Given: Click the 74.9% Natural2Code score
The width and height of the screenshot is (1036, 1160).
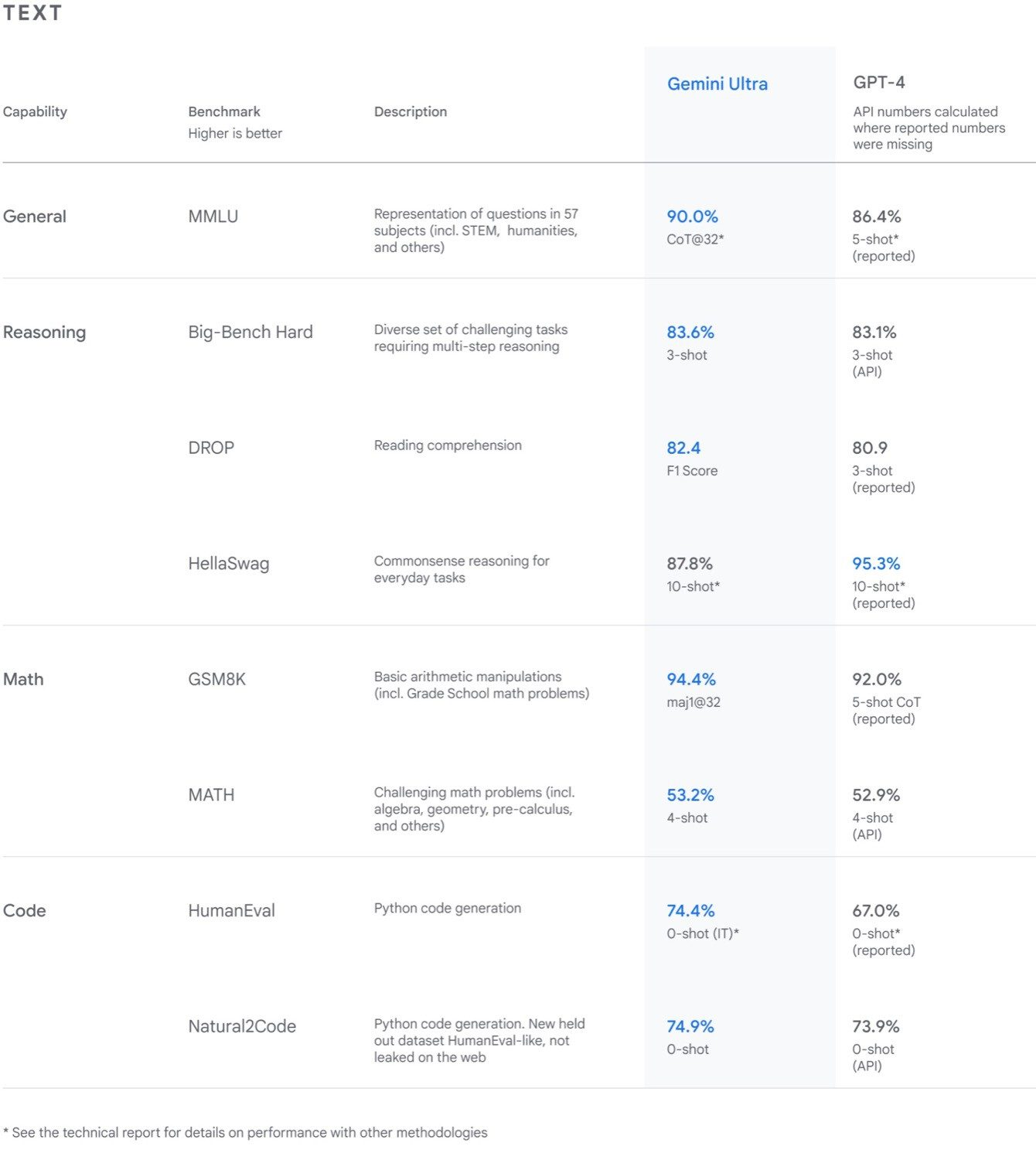Looking at the screenshot, I should coord(690,1026).
